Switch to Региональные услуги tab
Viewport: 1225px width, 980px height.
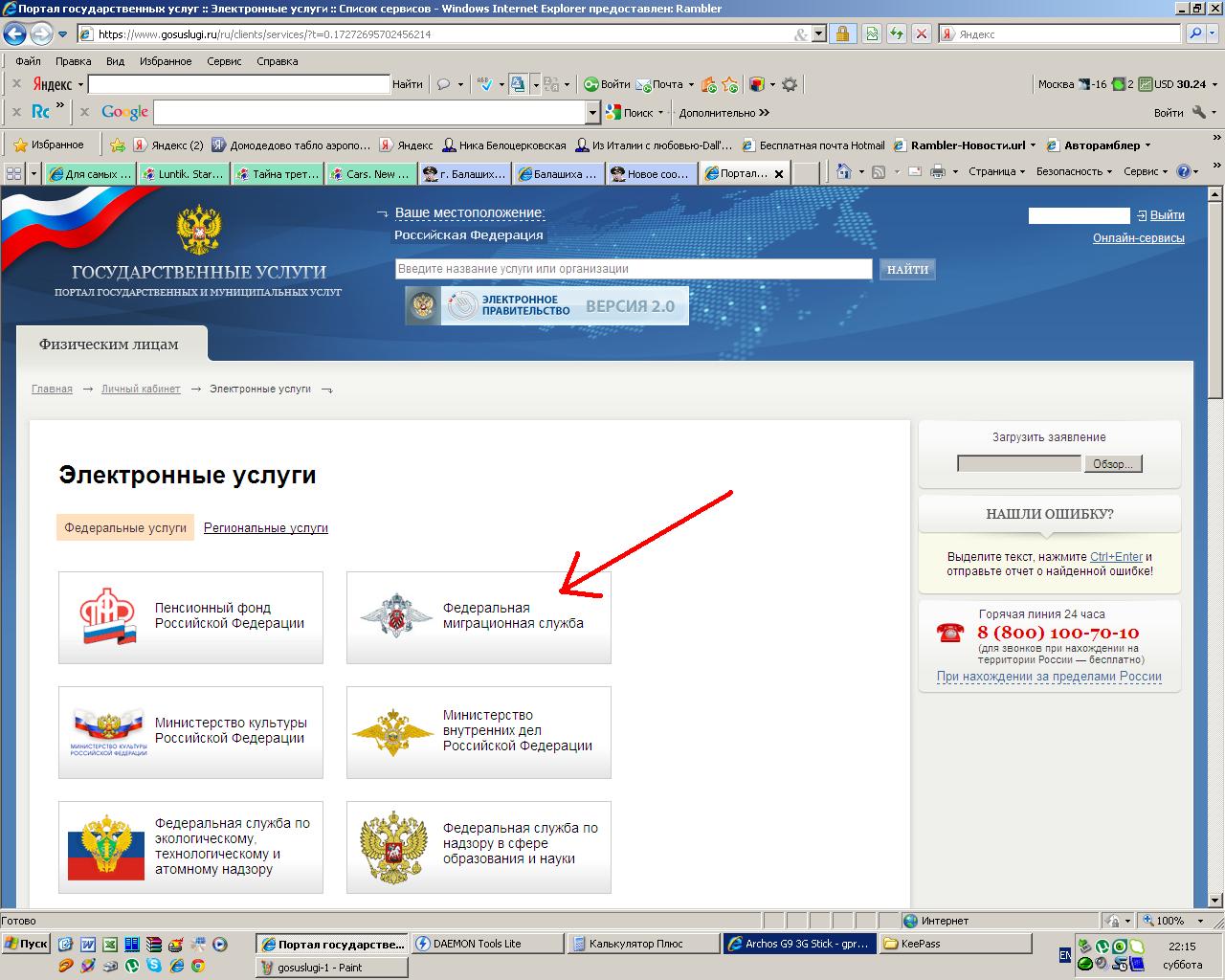pyautogui.click(x=265, y=527)
